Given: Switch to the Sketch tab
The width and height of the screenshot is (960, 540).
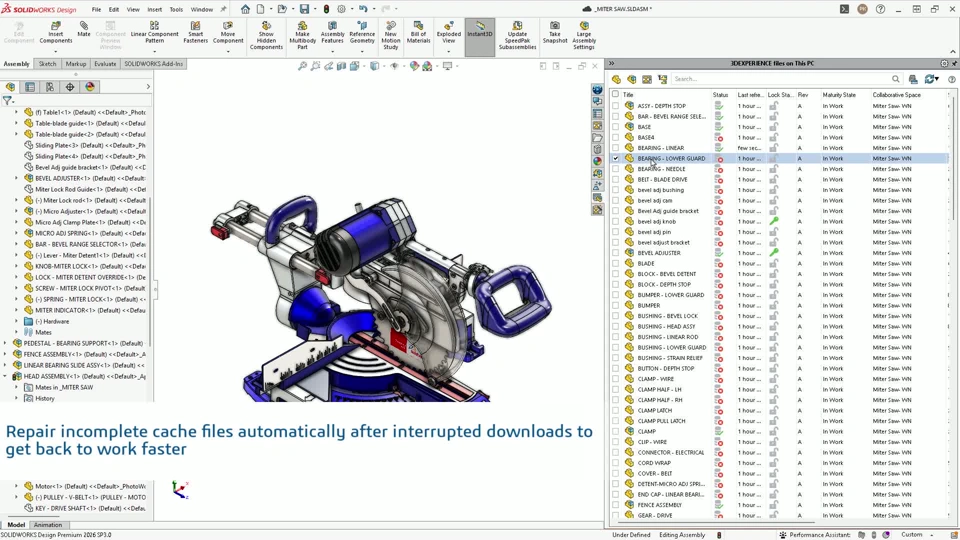Looking at the screenshot, I should tap(47, 64).
